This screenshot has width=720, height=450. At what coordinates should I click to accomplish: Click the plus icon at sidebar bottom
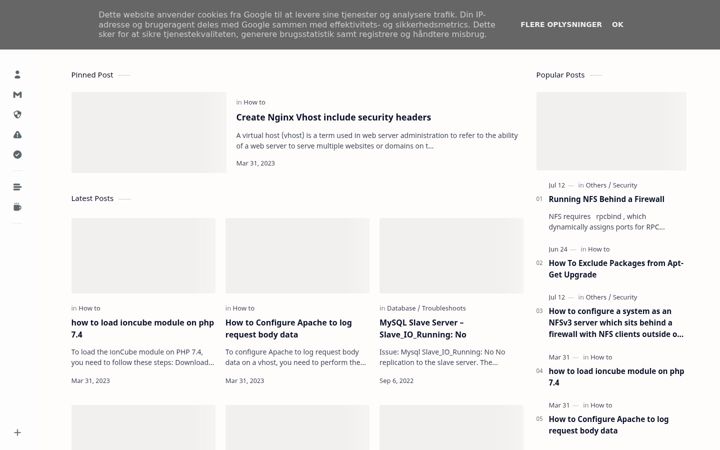click(x=17, y=433)
